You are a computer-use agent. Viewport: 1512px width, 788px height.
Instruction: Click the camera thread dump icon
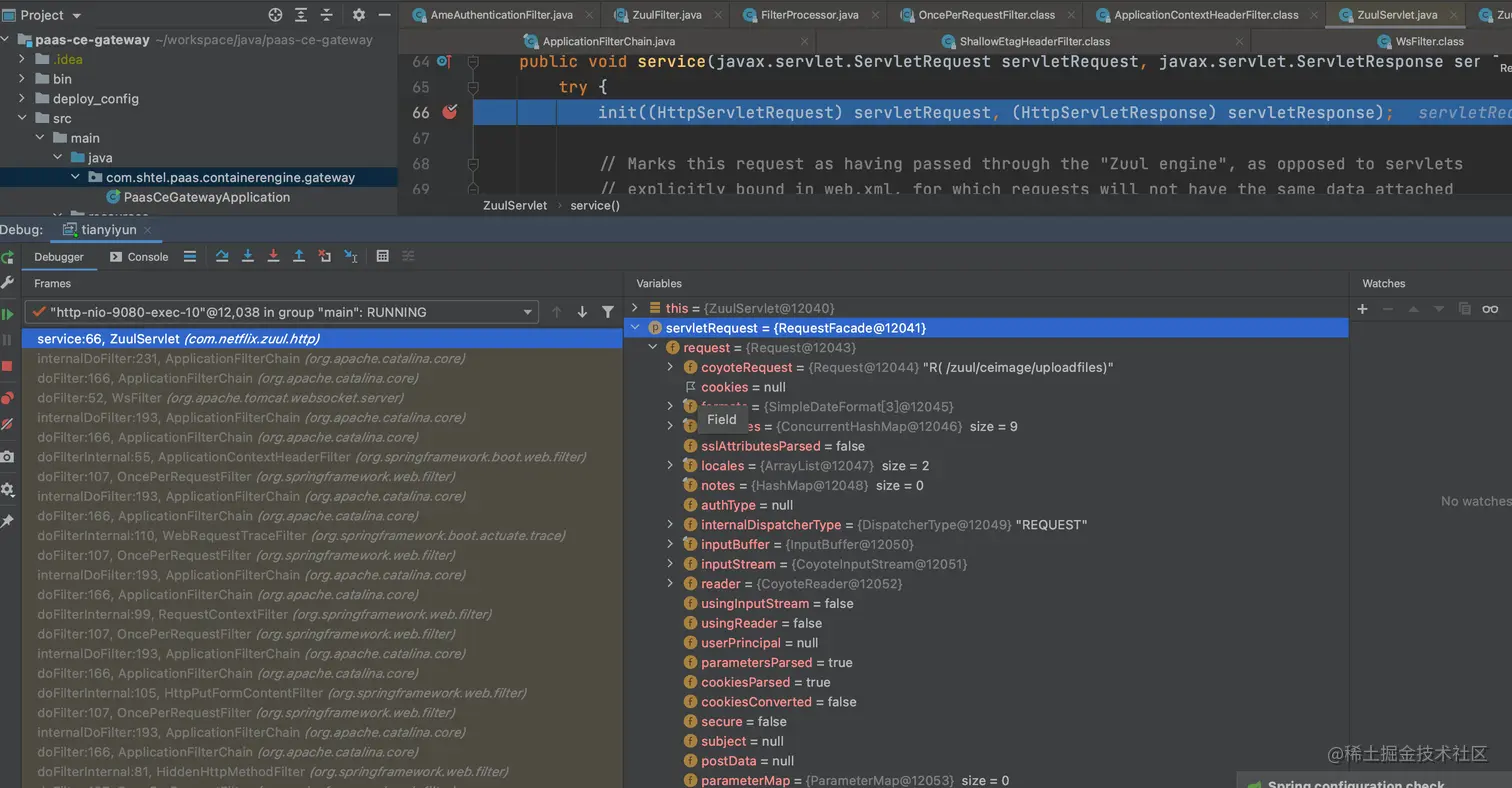coord(8,457)
